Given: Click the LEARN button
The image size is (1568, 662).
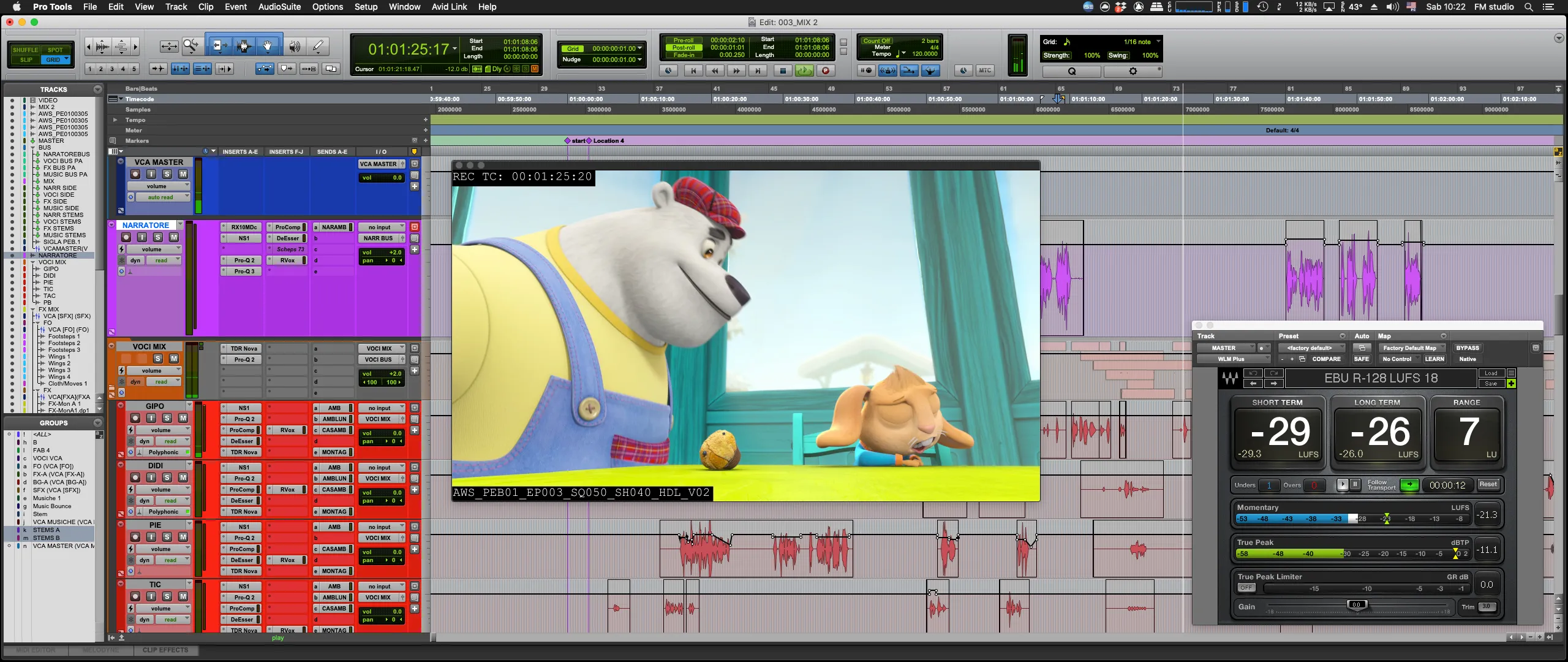Looking at the screenshot, I should (1434, 359).
